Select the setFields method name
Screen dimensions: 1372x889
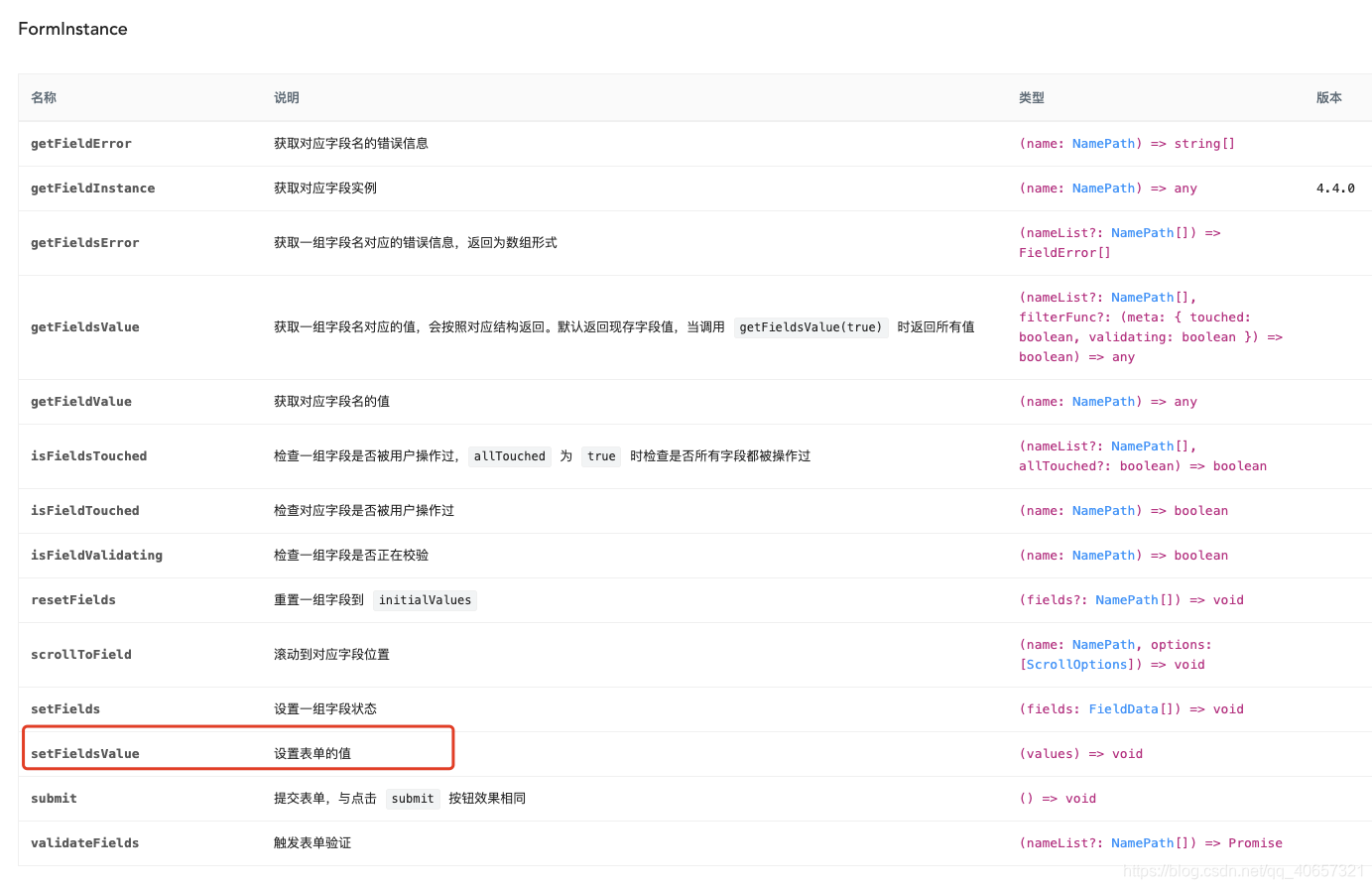click(65, 709)
